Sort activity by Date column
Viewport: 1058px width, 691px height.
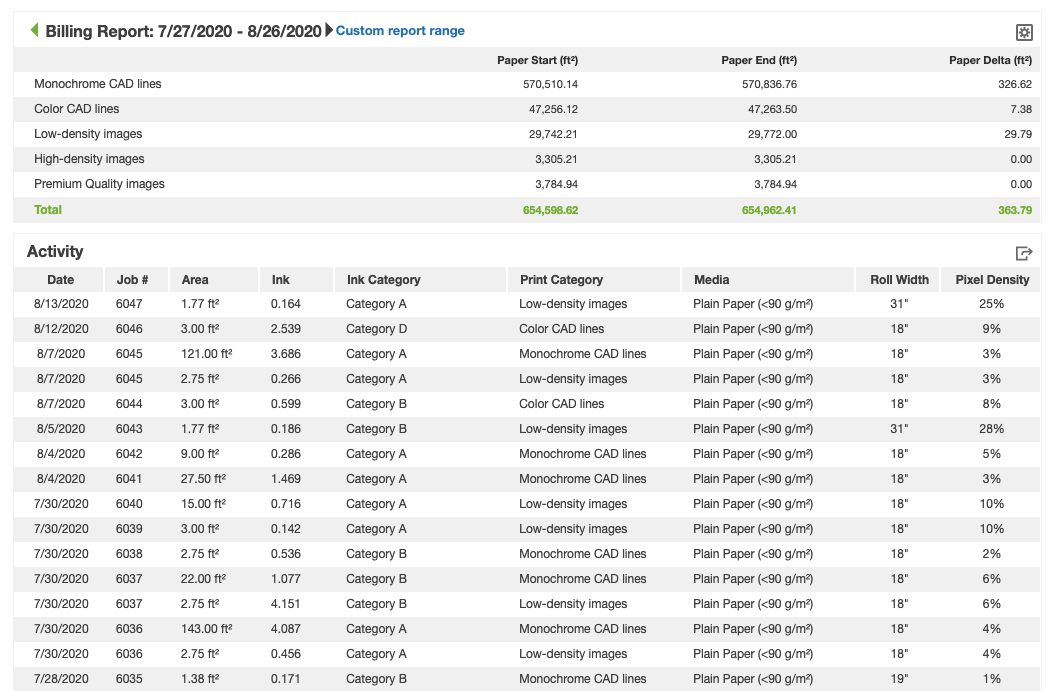60,280
